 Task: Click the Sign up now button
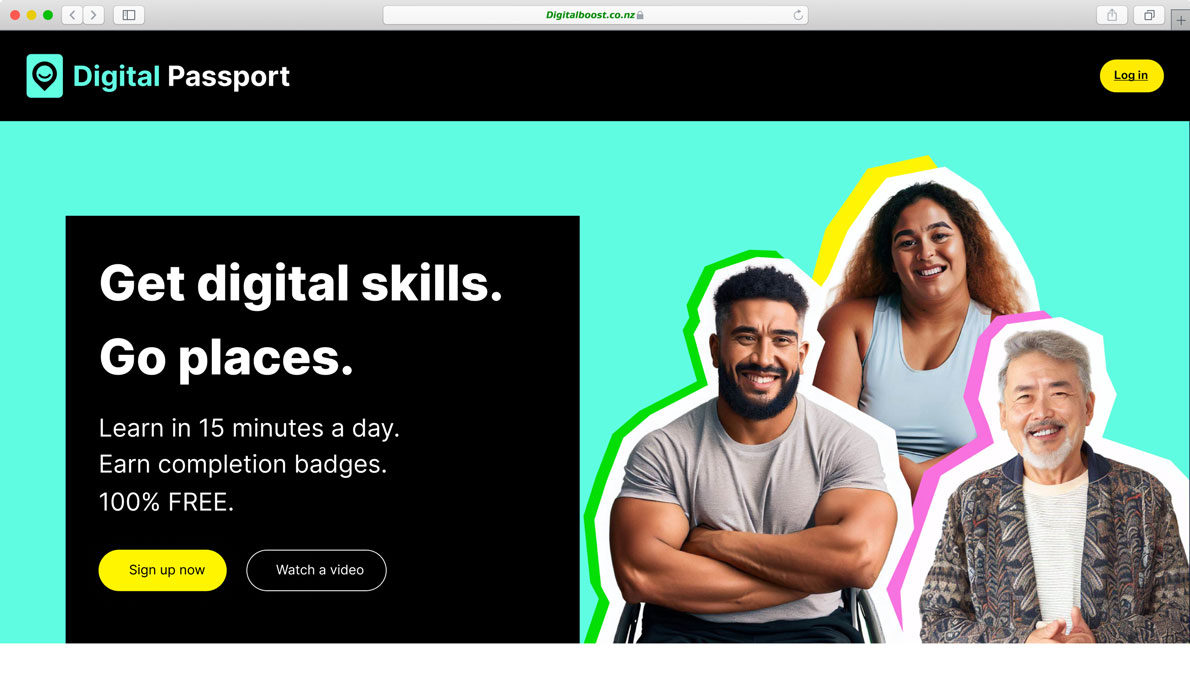[162, 570]
